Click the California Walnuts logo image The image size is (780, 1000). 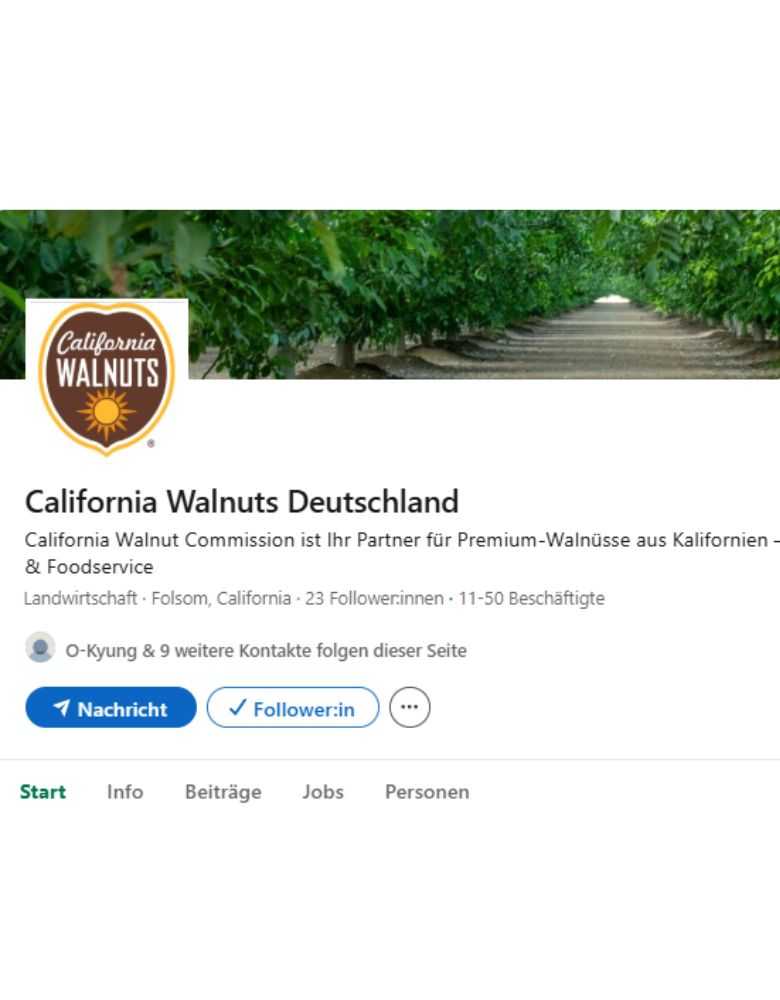click(107, 376)
